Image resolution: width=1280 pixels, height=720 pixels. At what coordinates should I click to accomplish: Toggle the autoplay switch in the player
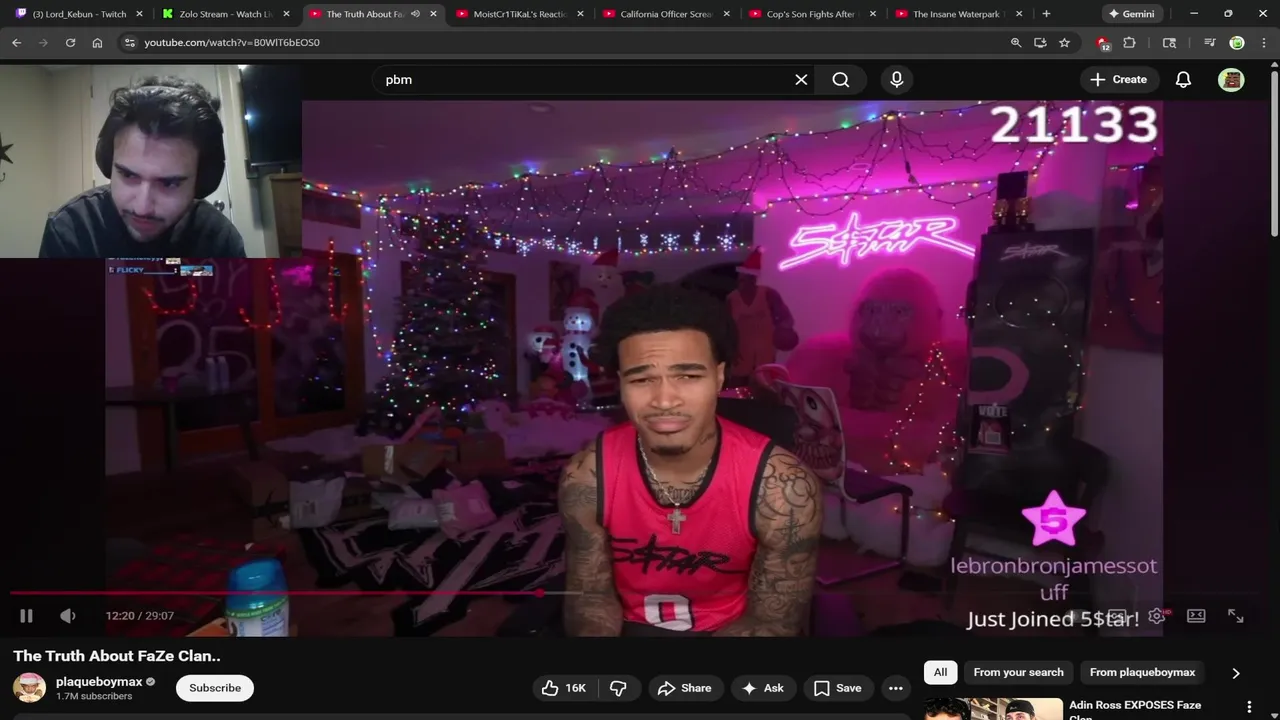[1077, 616]
